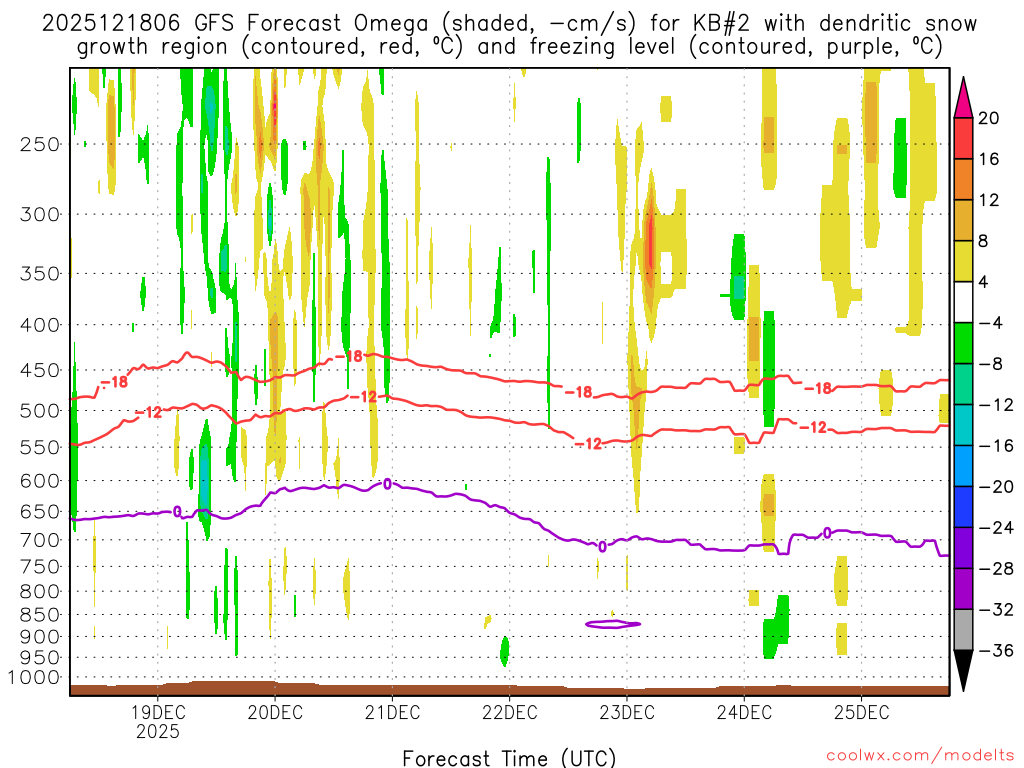Screen dimensions: 1024x768
Task: Click the orange 12 to 16 colorbar segment
Action: point(963,180)
